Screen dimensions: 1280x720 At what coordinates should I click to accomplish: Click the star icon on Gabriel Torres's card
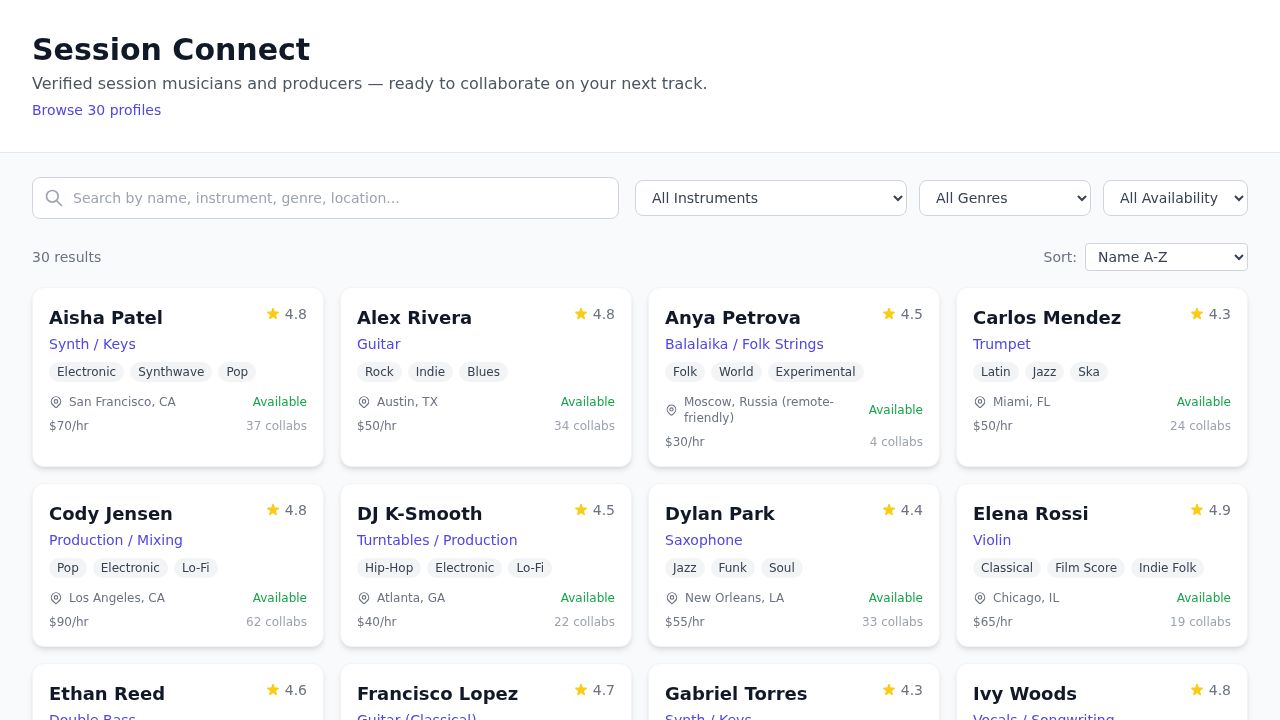click(x=889, y=690)
